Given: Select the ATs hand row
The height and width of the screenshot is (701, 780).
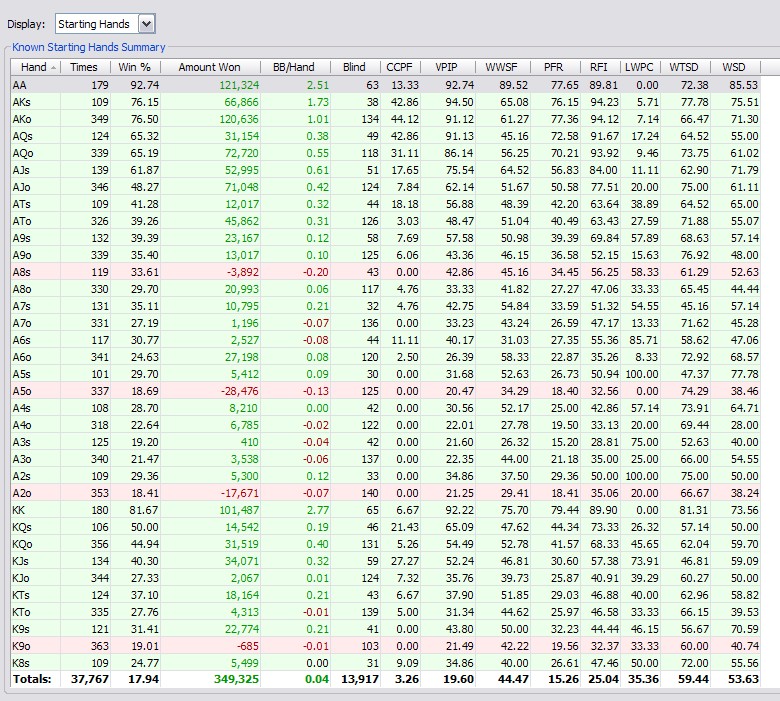Looking at the screenshot, I should click(x=386, y=204).
